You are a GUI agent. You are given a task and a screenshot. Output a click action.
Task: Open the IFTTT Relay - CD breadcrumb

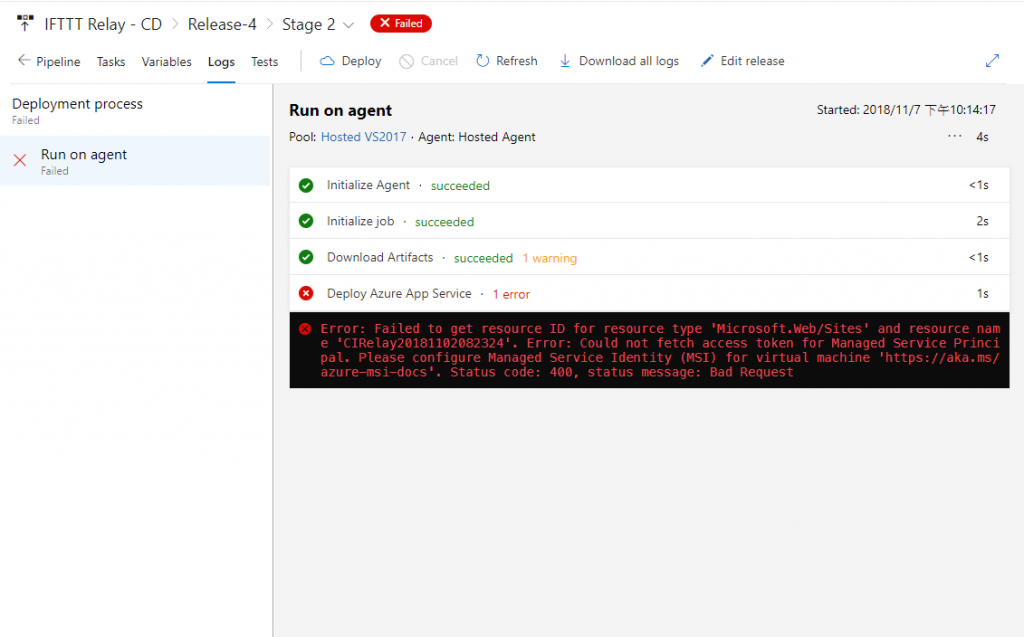103,24
